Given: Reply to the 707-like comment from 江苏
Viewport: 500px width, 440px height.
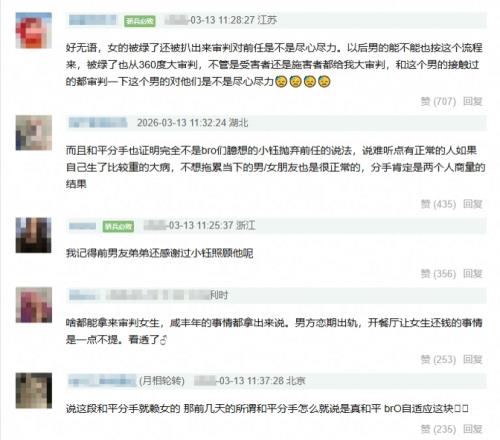Looking at the screenshot, I should click(473, 101).
